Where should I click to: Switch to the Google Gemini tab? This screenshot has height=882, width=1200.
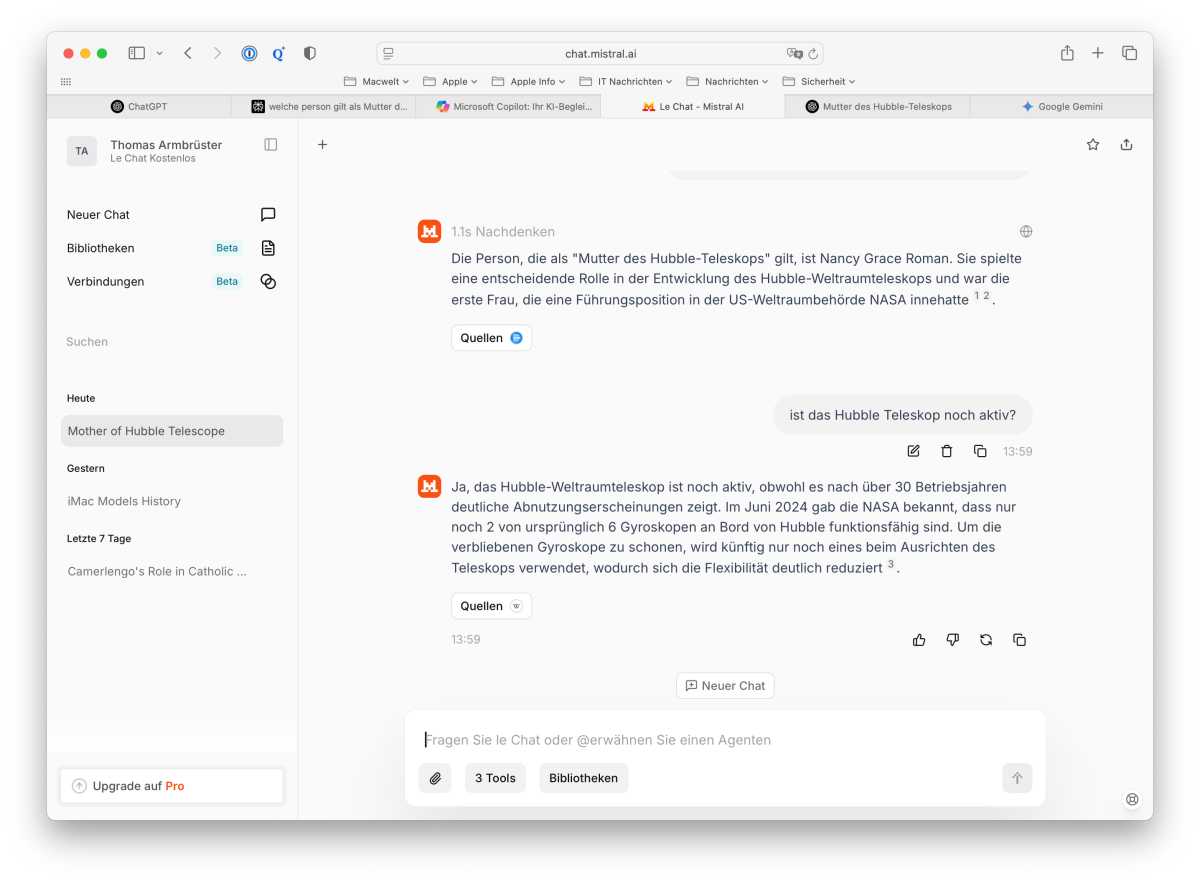tap(1061, 106)
